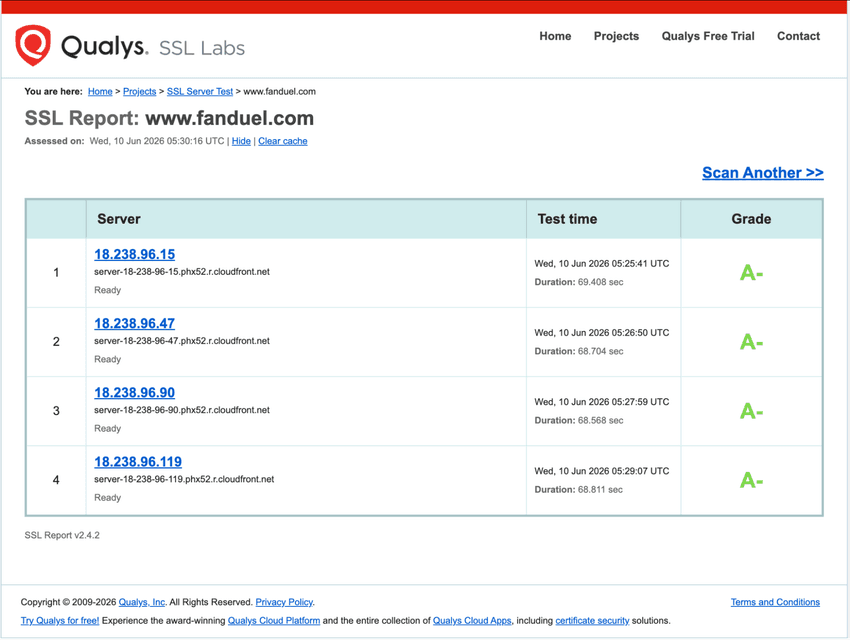Image resolution: width=850 pixels, height=640 pixels.
Task: Click Ready status under 18.238.96.119
Action: [107, 497]
